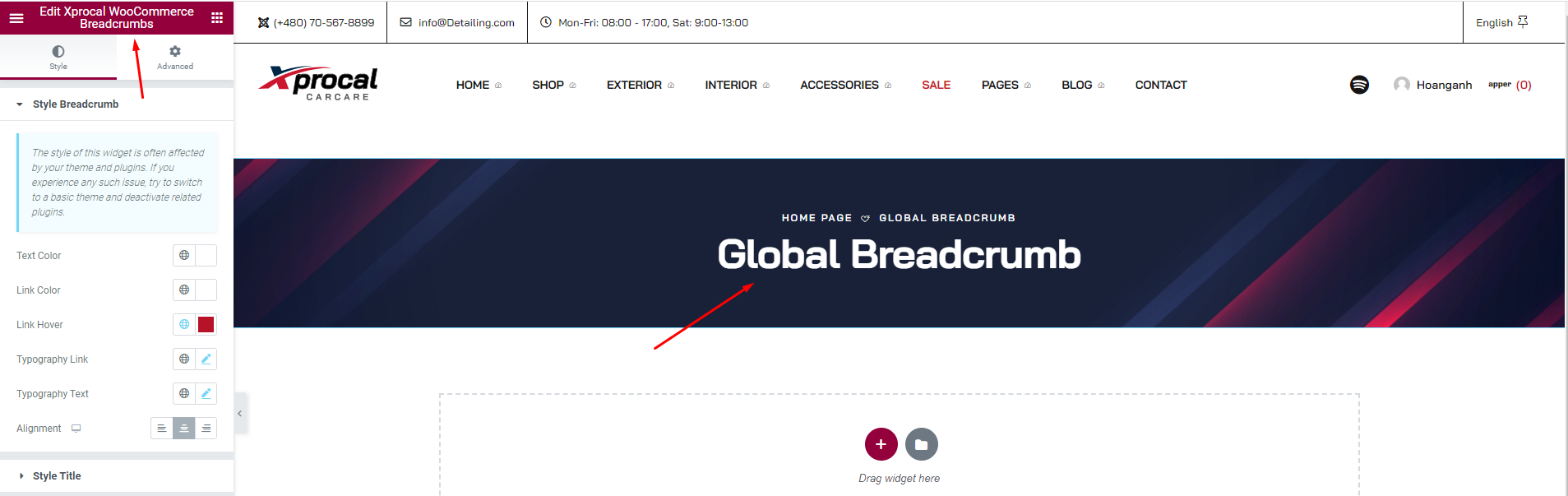The height and width of the screenshot is (496, 1568).
Task: Edit Typography Text with the pencil icon
Action: (x=206, y=394)
